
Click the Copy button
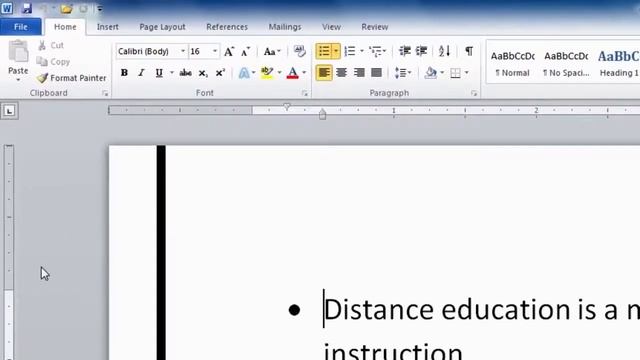[53, 62]
